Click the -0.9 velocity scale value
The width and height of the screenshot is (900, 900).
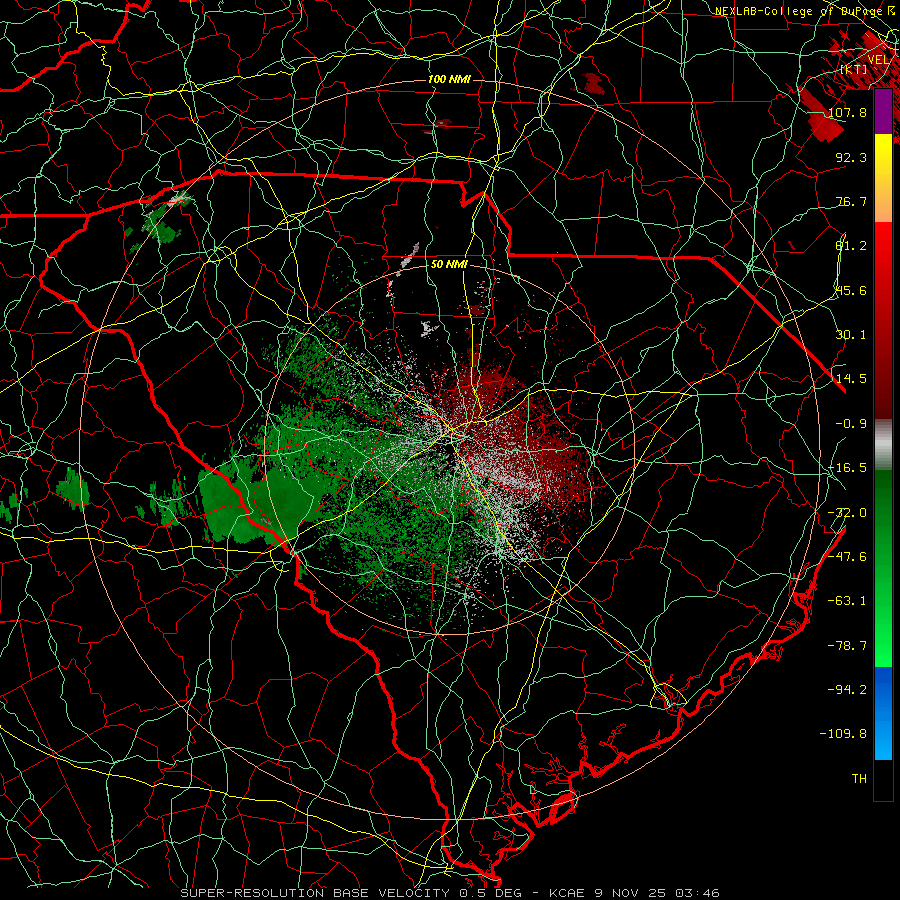coord(851,424)
